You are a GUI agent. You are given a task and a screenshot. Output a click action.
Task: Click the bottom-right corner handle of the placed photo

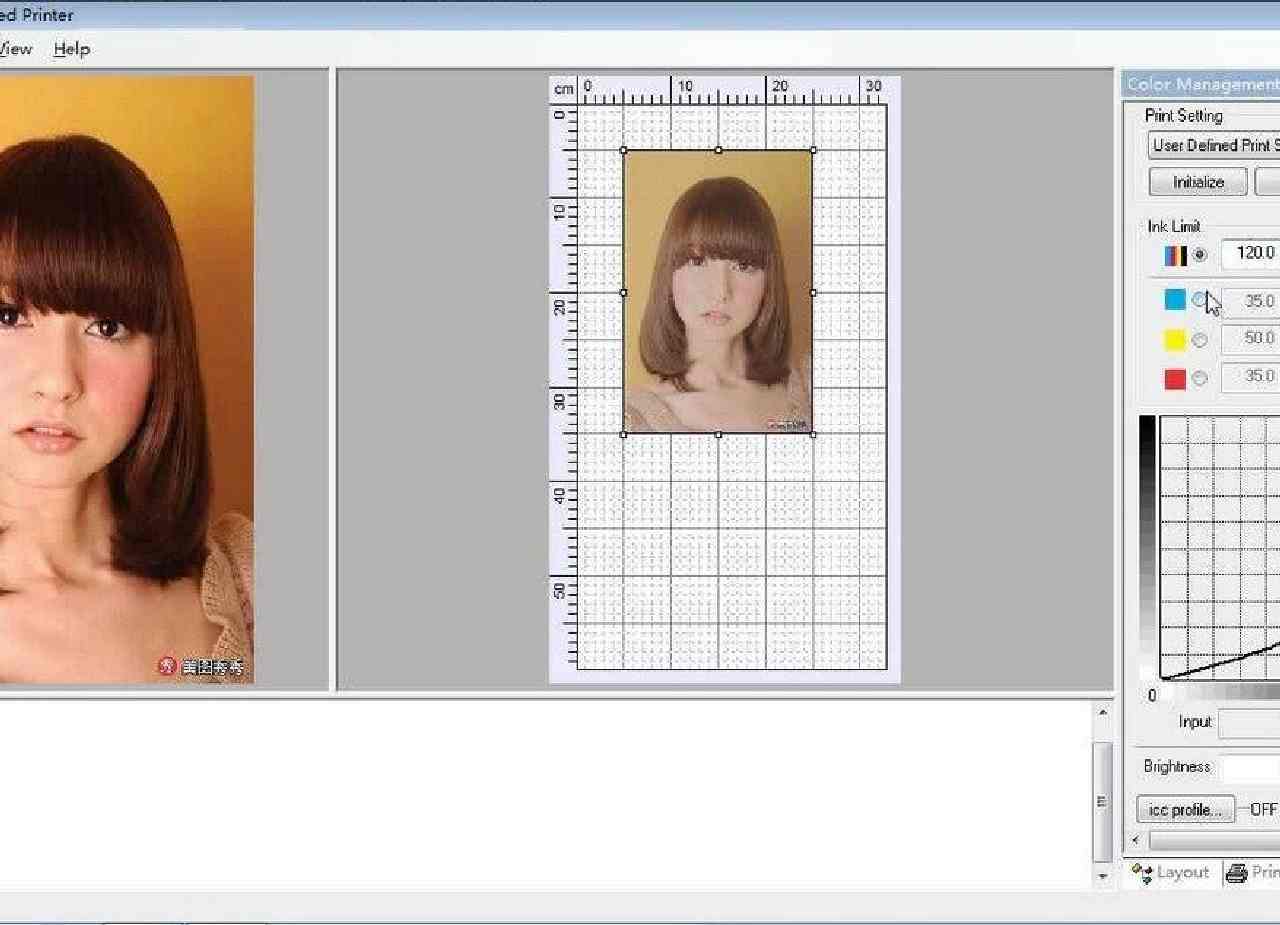813,434
